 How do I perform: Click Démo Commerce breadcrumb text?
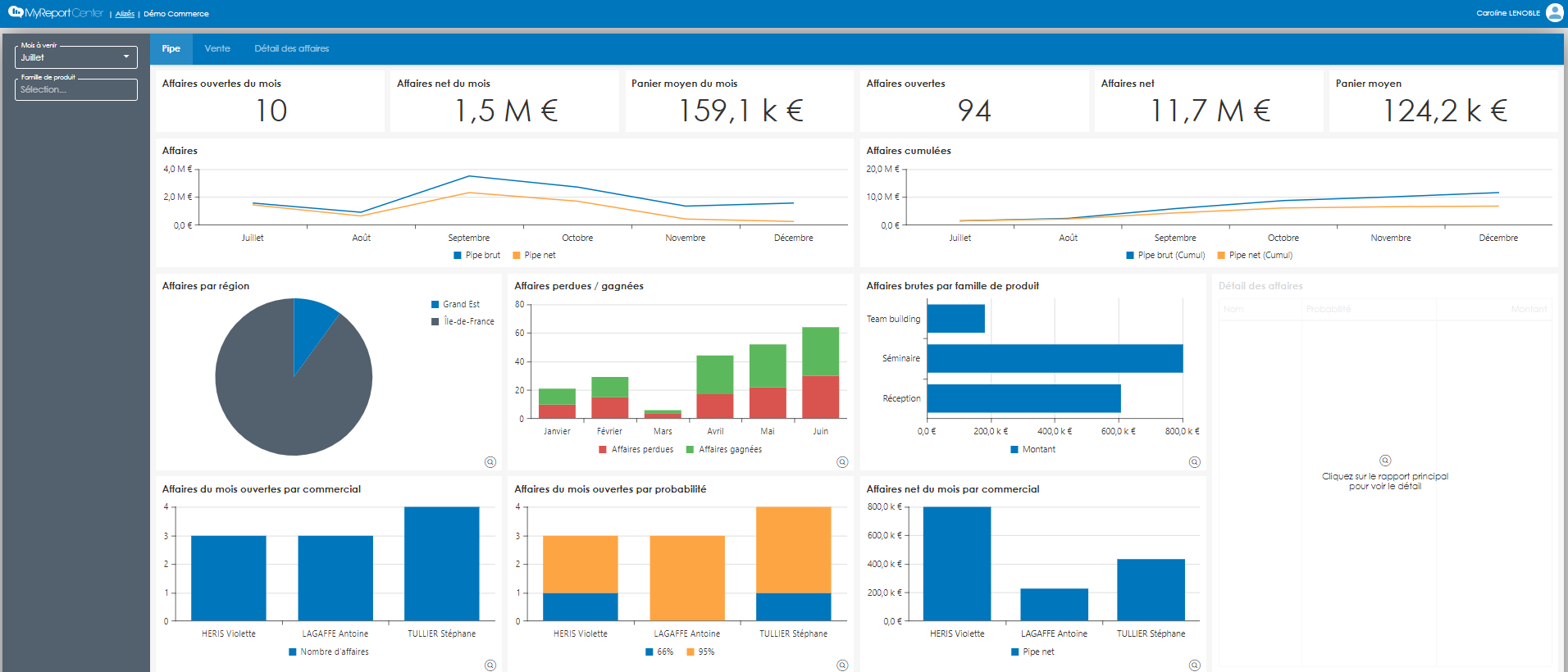tap(176, 14)
